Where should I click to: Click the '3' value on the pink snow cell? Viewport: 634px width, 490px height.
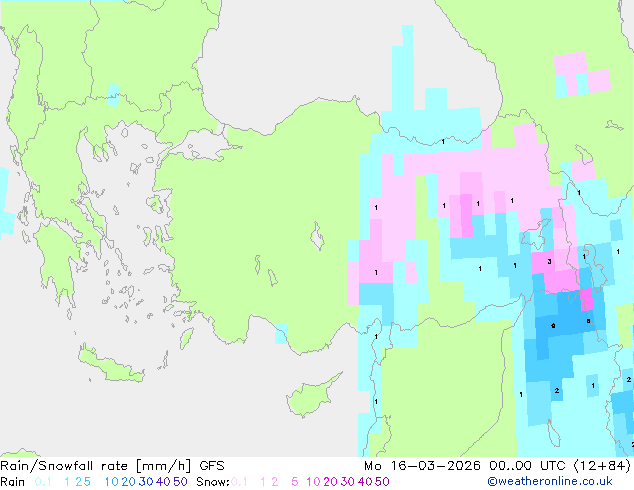pos(549,262)
